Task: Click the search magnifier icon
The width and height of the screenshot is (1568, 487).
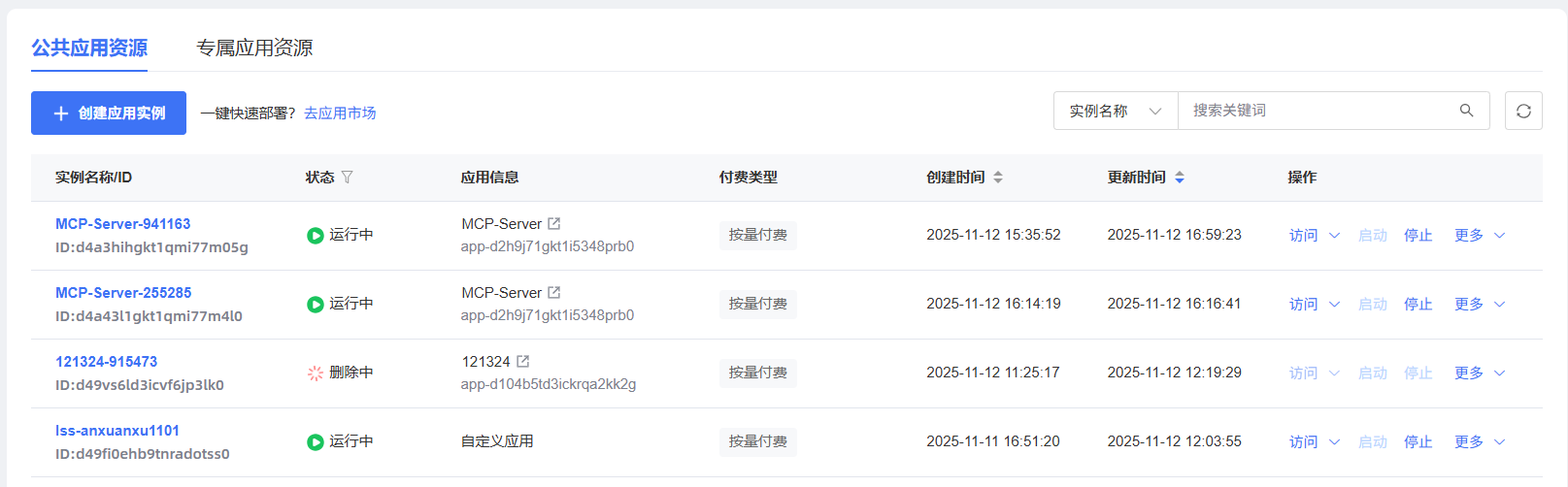Action: 1466,111
